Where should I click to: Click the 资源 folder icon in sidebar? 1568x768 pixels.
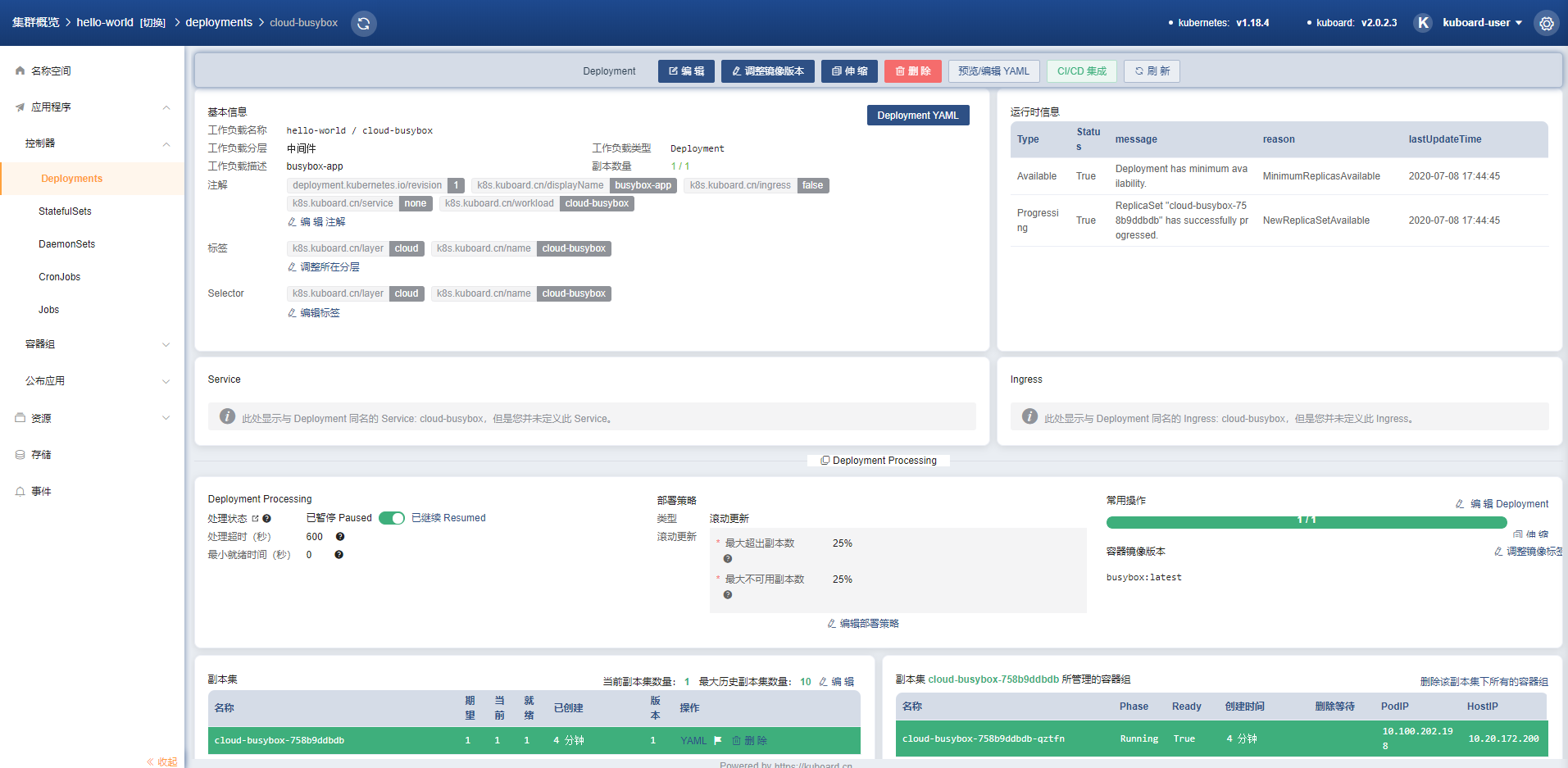20,418
